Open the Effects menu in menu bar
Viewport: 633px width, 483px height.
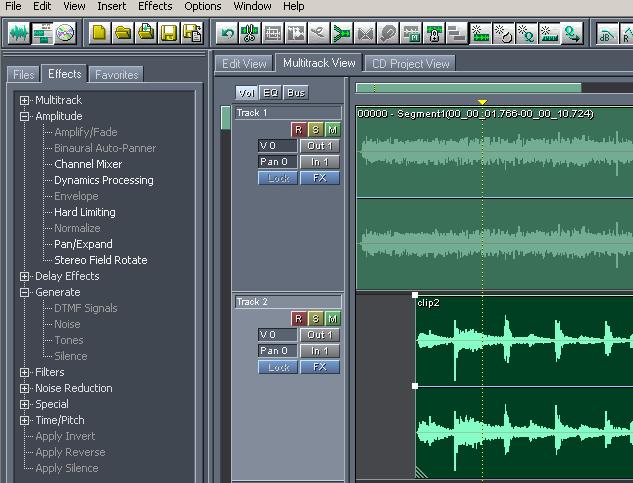click(x=155, y=6)
